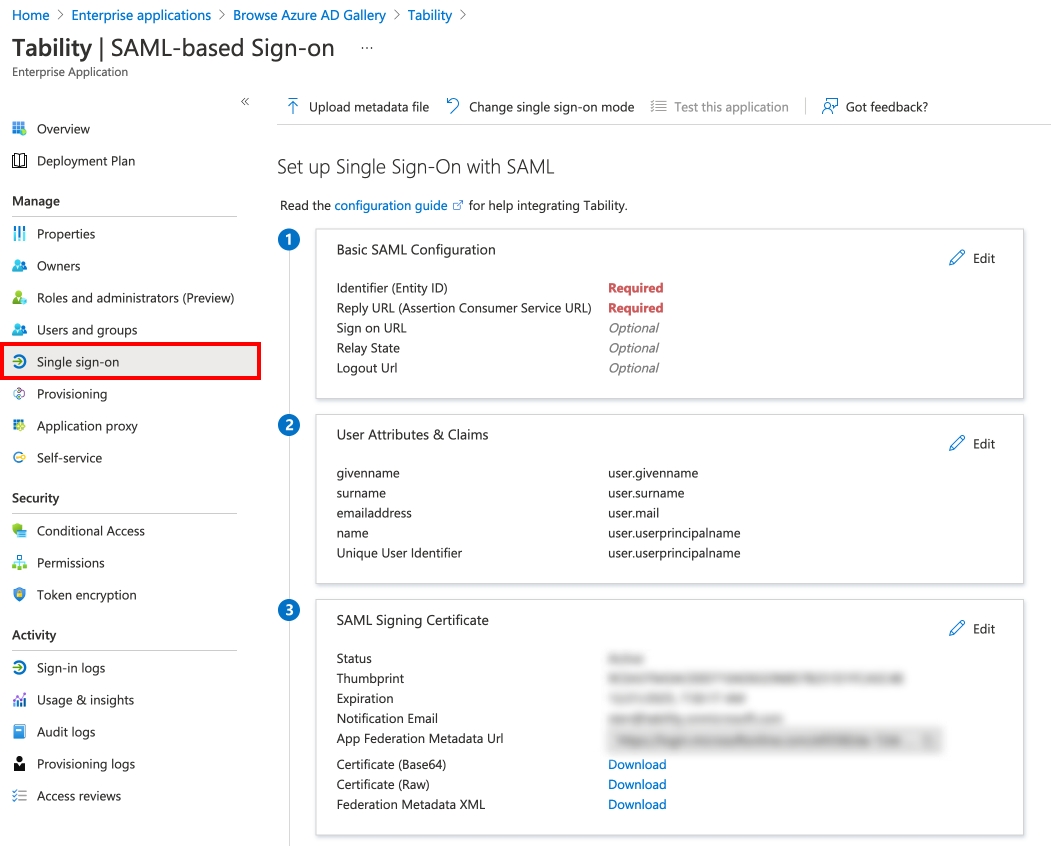Copy the App Federation Metadata Url field
This screenshot has height=846, width=1051.
(x=929, y=740)
